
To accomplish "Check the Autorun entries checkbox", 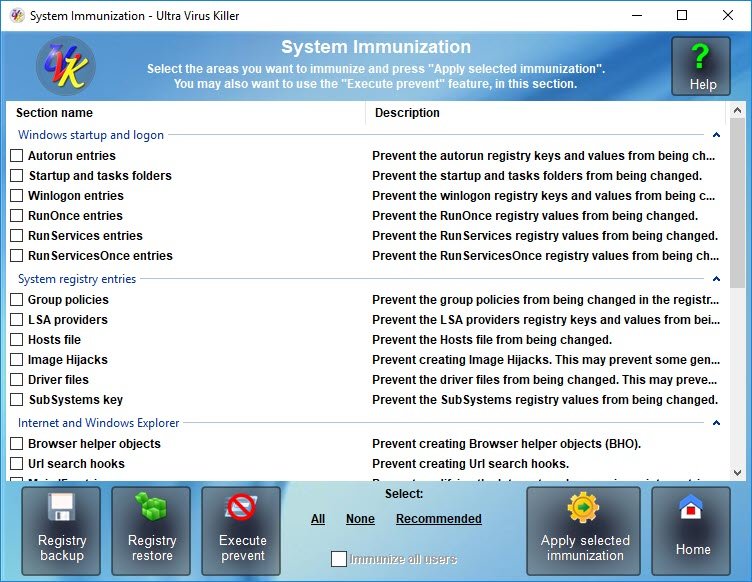I will click(x=17, y=155).
